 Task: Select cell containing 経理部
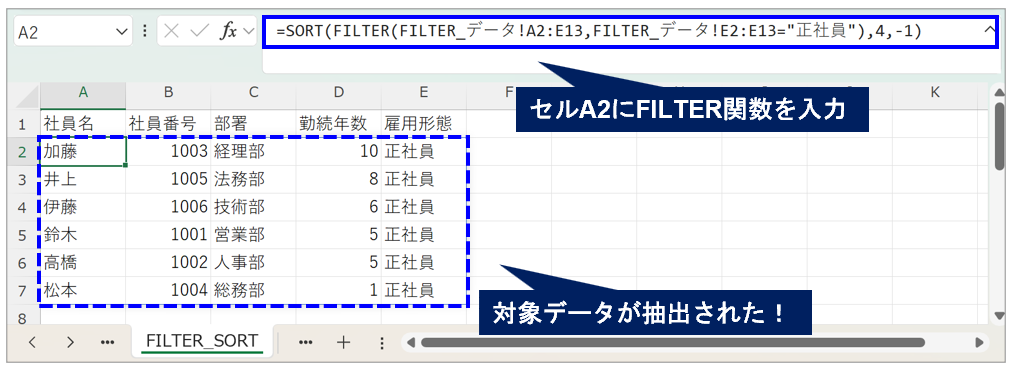(254, 152)
